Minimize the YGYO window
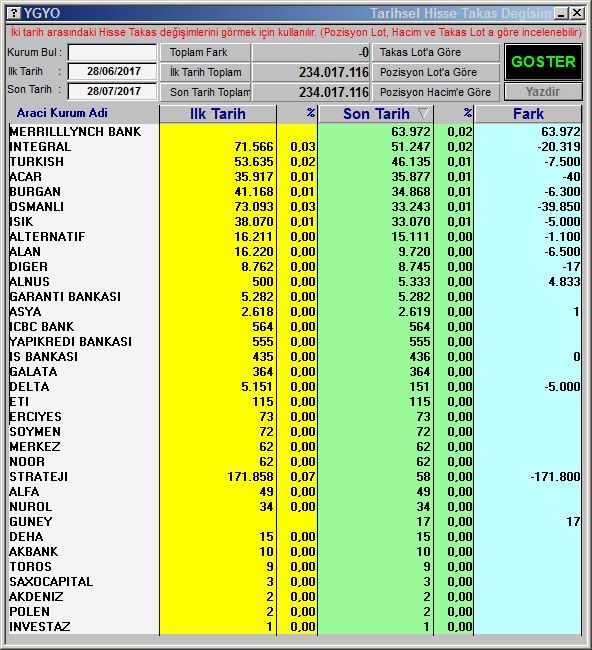592x650 pixels. pos(562,14)
